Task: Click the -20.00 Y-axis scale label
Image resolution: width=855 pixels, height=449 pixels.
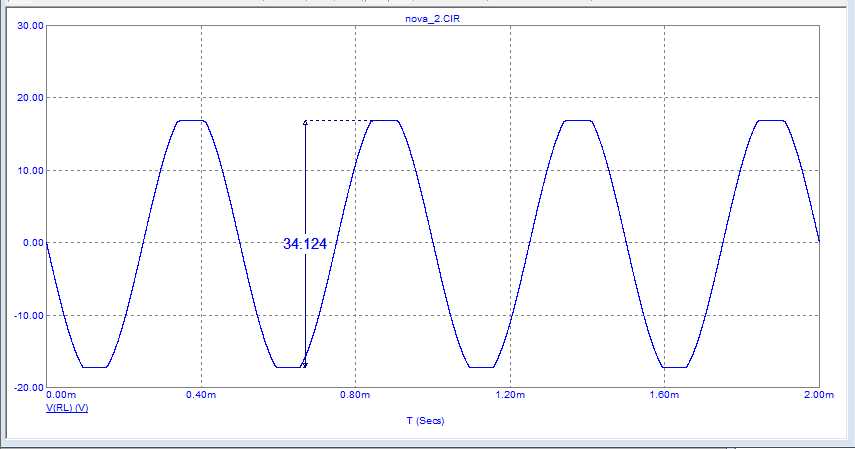Action: 29,387
